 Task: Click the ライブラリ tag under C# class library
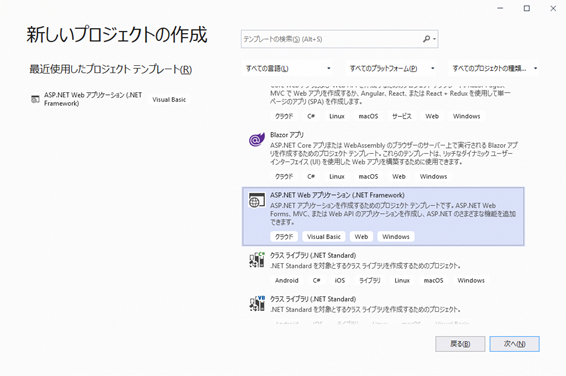pos(370,280)
